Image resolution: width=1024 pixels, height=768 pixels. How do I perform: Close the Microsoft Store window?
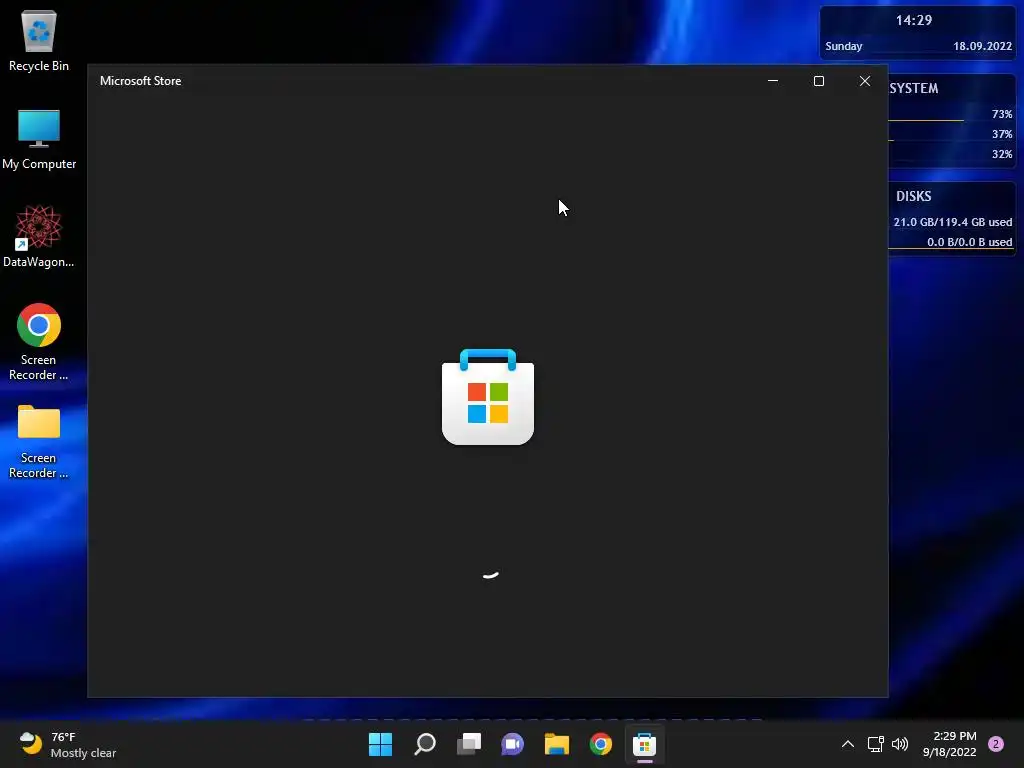pos(865,81)
